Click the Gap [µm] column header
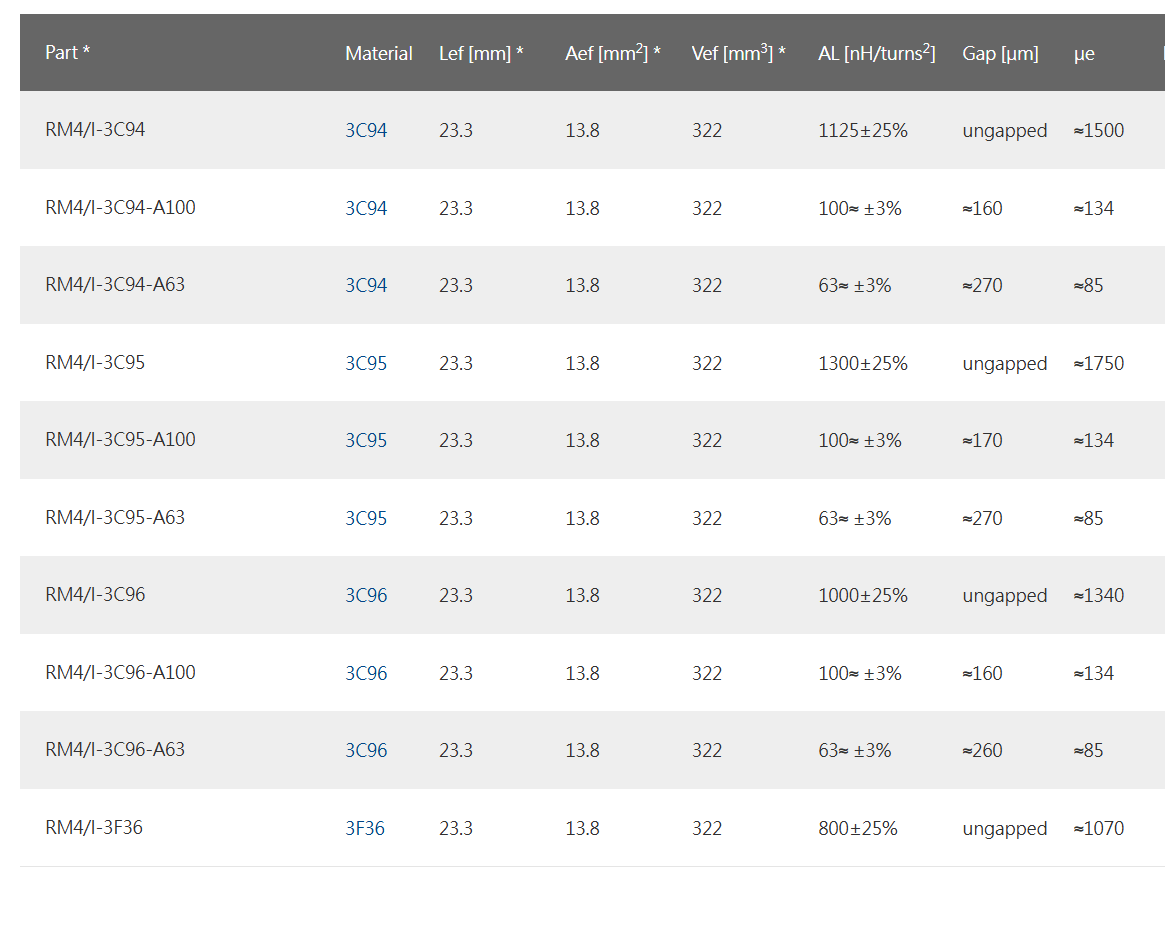Screen dimensions: 1165x950 (x=1000, y=54)
